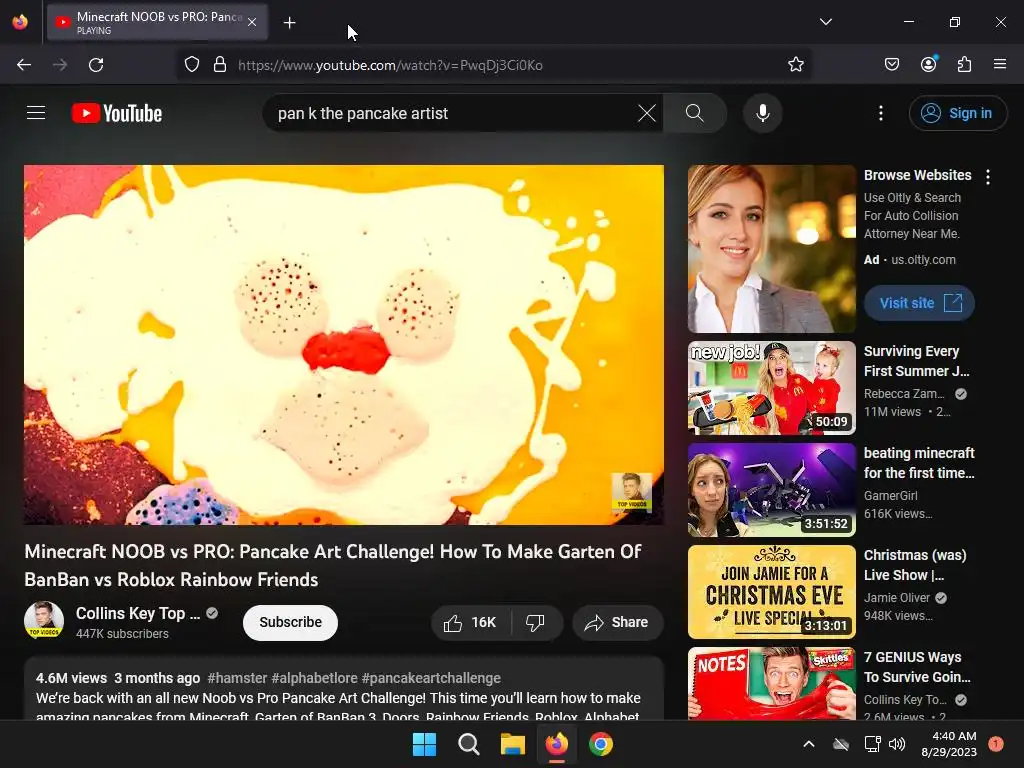Subscribe to Collins Key Top channel
This screenshot has width=1024, height=768.
click(290, 622)
